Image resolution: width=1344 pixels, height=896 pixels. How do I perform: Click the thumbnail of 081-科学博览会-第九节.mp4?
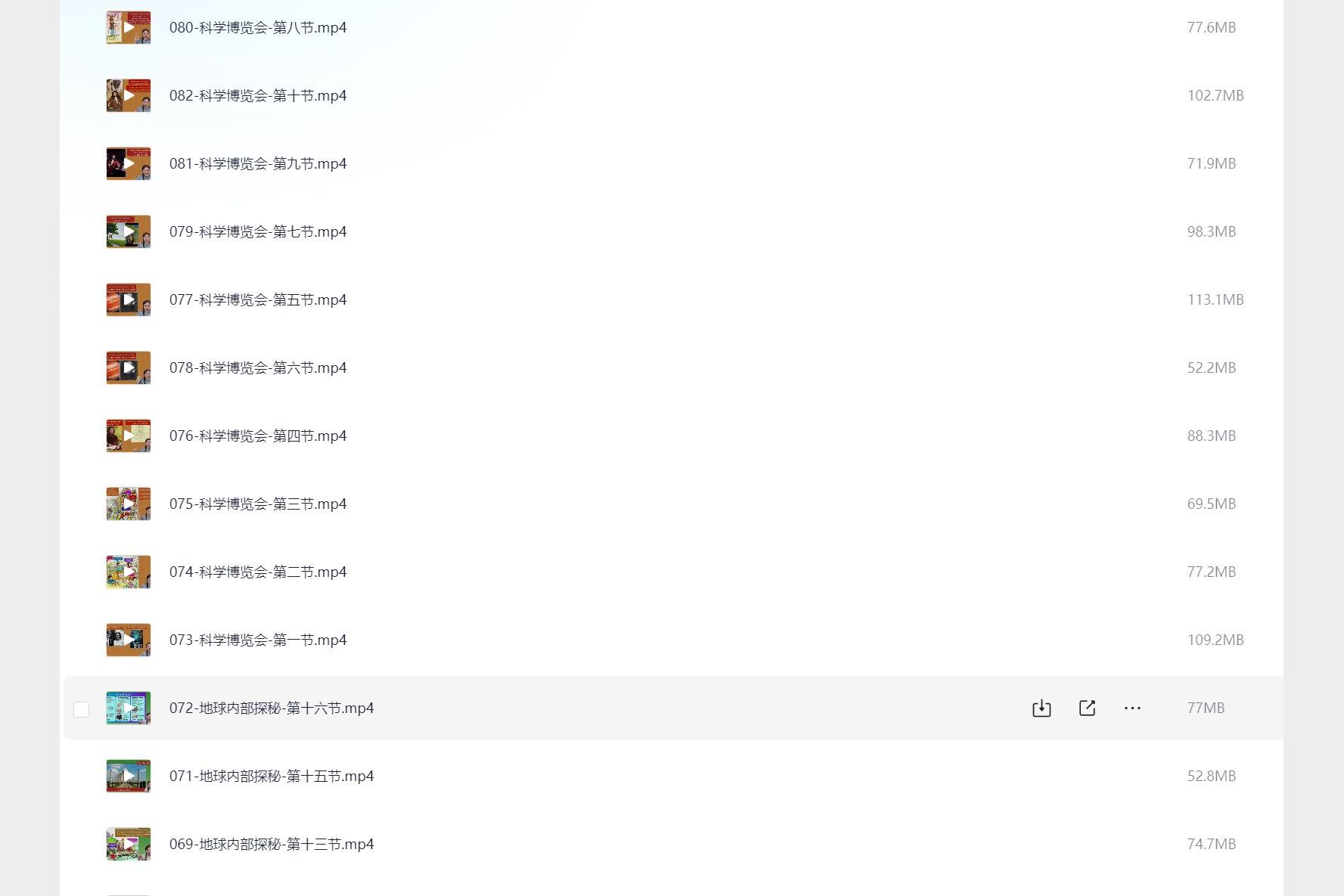(x=129, y=163)
